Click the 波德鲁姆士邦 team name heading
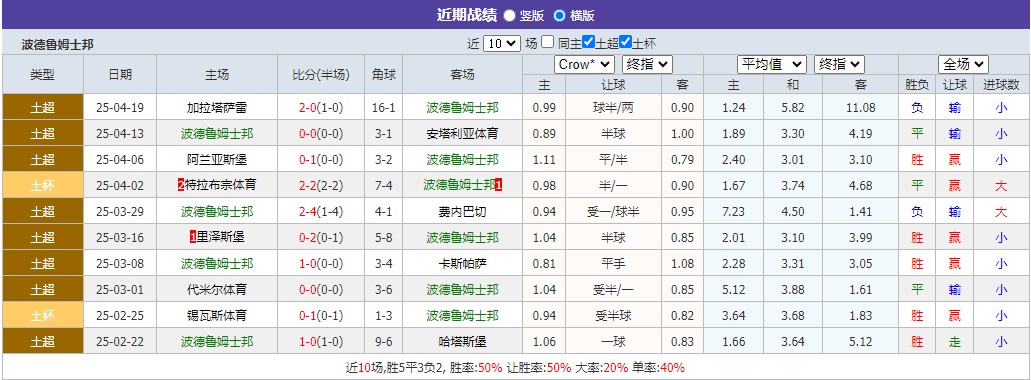 click(57, 45)
